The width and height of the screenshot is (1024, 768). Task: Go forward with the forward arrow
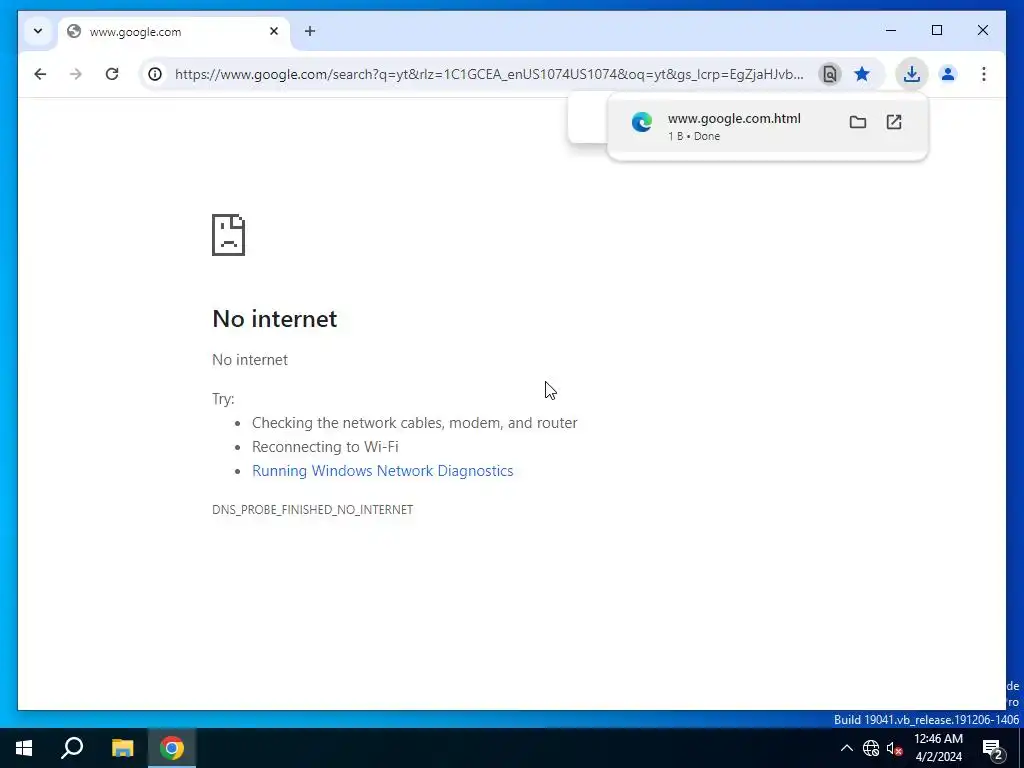tap(76, 74)
